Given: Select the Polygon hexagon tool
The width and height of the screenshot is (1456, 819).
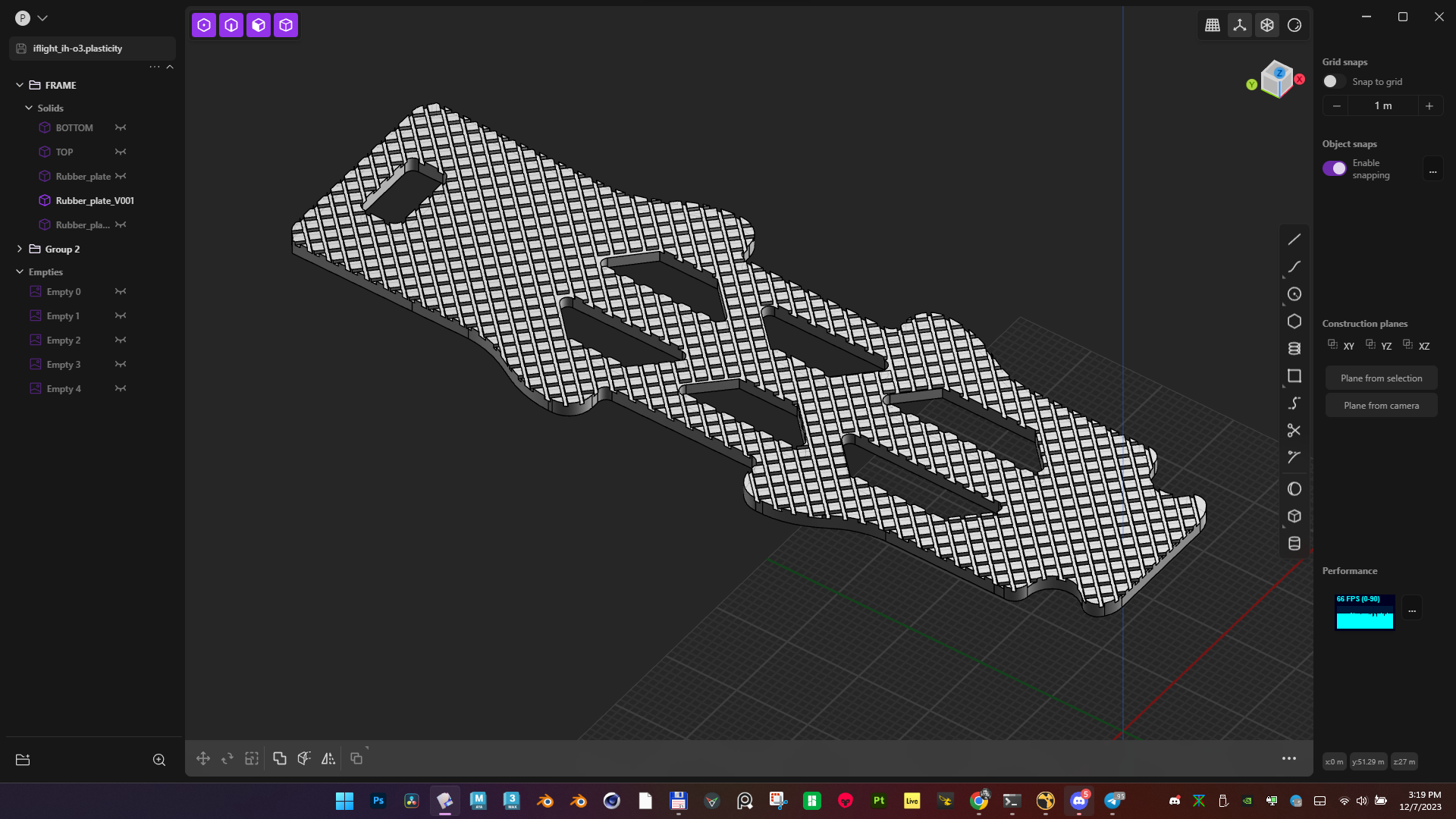Looking at the screenshot, I should [x=1294, y=322].
